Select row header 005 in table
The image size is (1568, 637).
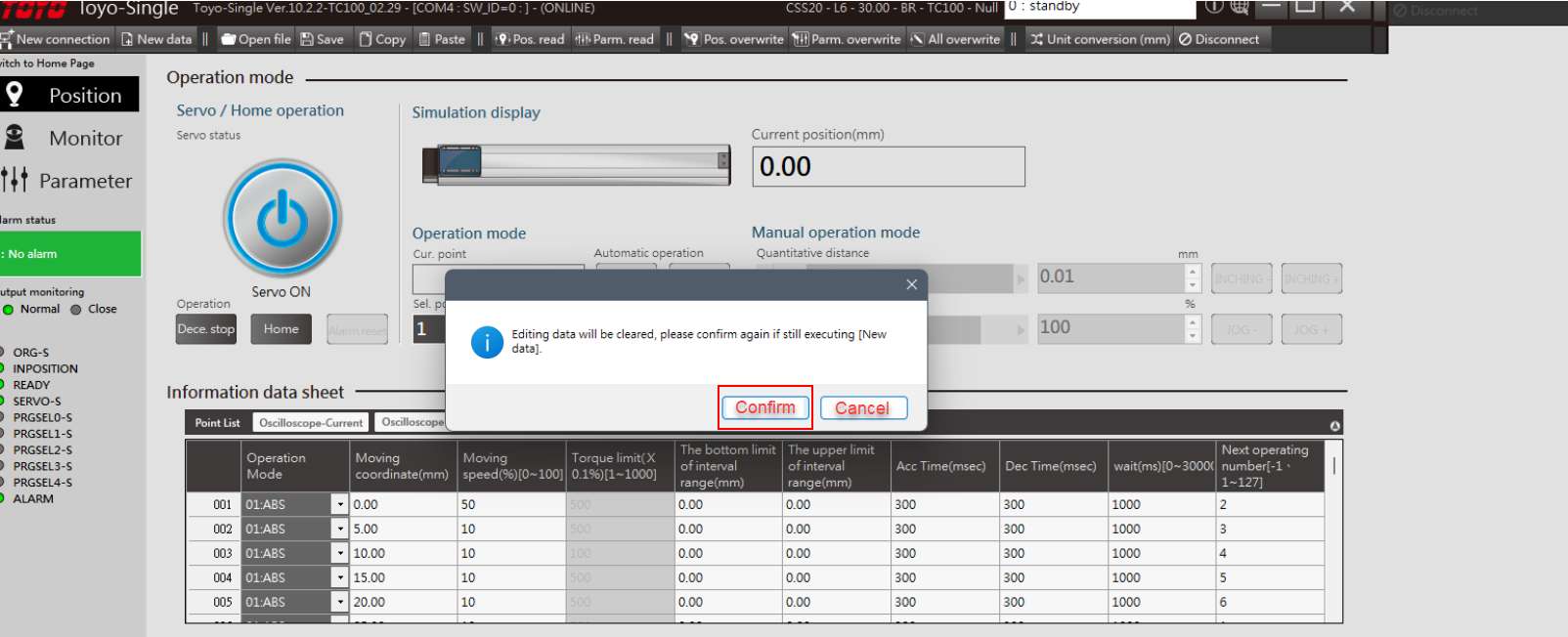(x=214, y=602)
